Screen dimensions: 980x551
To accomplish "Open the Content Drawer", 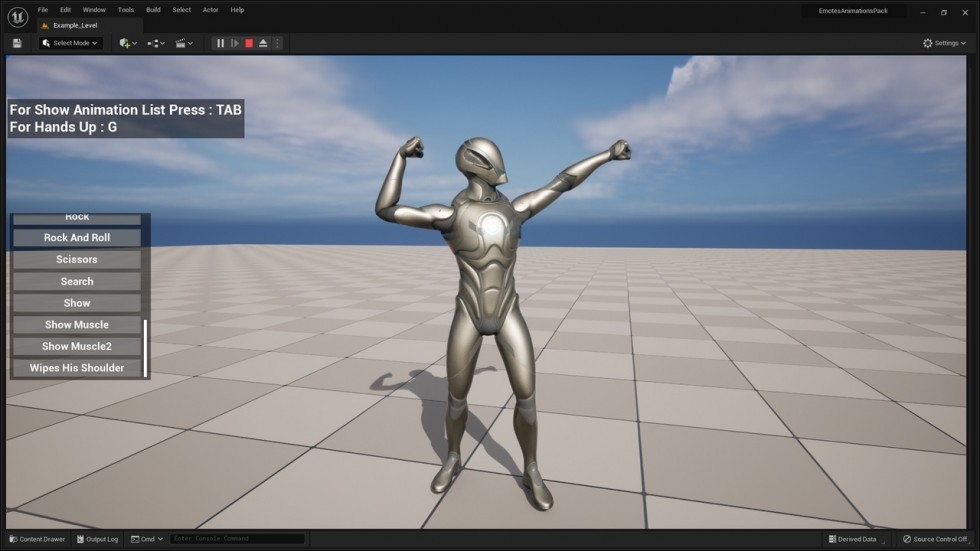I will [37, 539].
